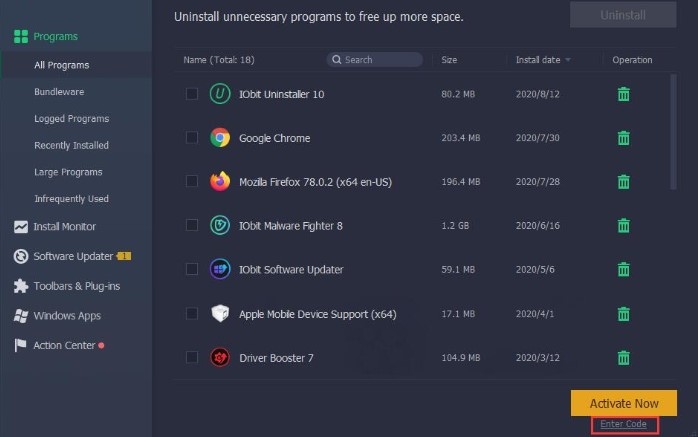Click the 2020/8/12 install date
The width and height of the screenshot is (698, 437).
pos(538,94)
